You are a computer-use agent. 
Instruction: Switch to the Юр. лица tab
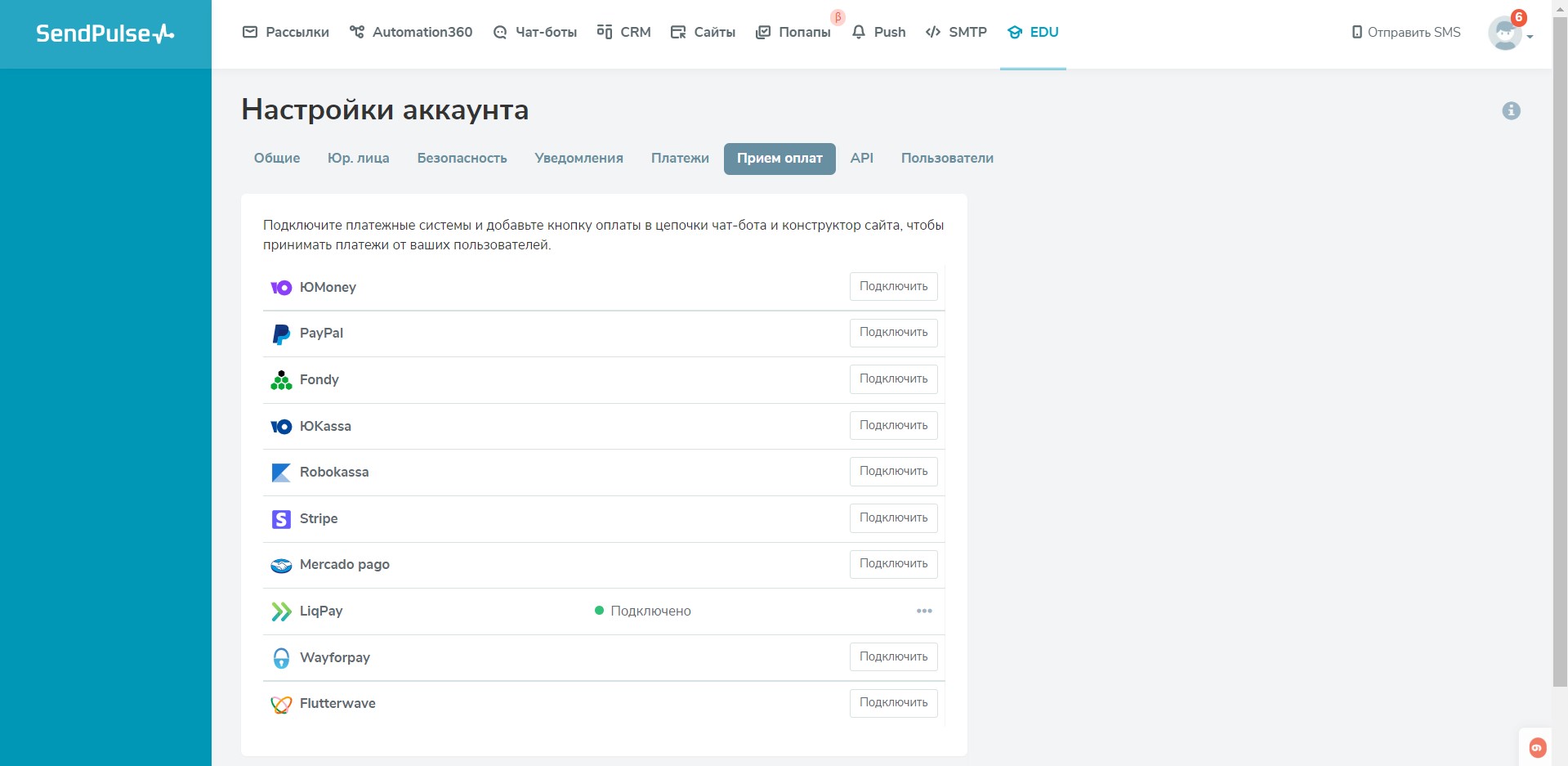(x=359, y=159)
